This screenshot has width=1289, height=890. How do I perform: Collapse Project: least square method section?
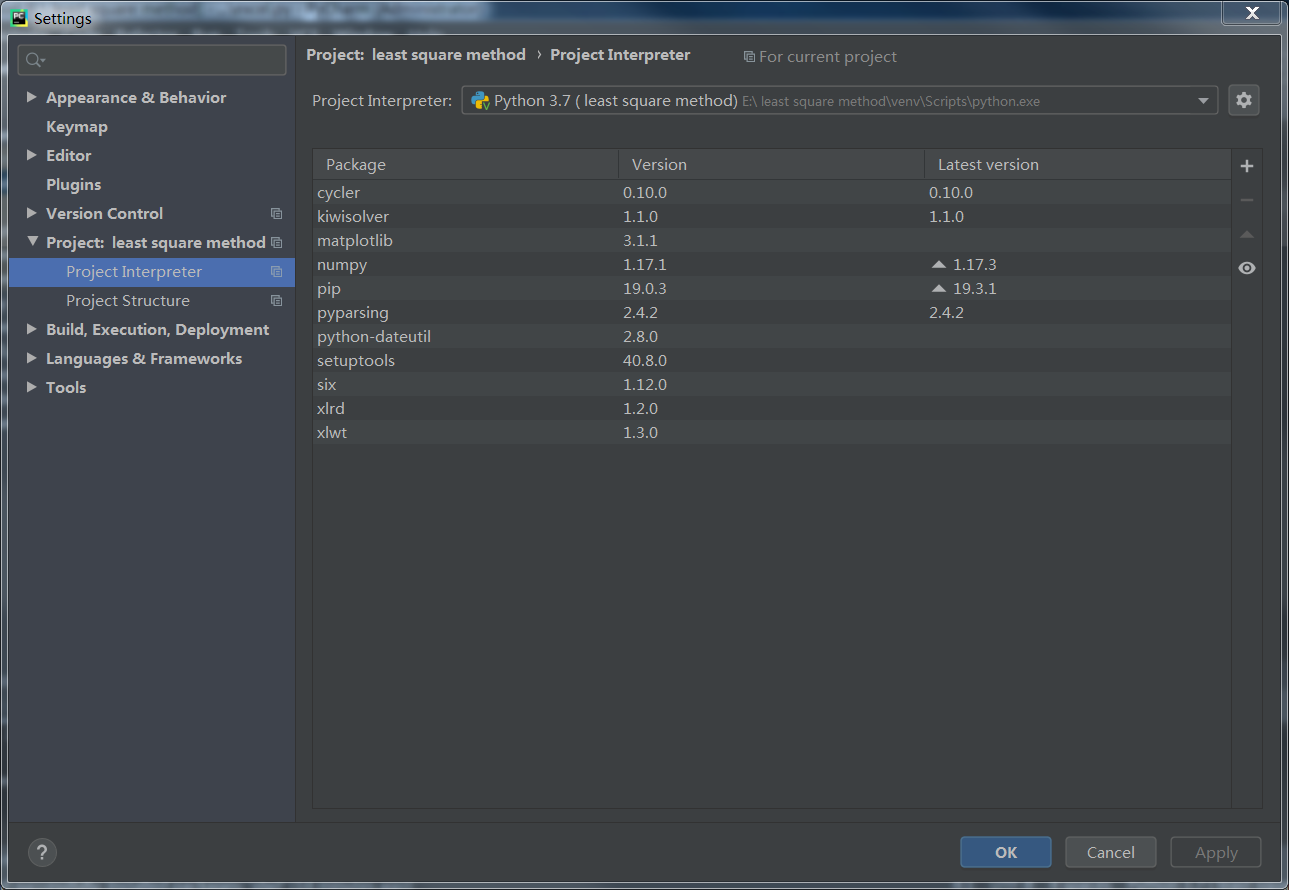coord(32,242)
